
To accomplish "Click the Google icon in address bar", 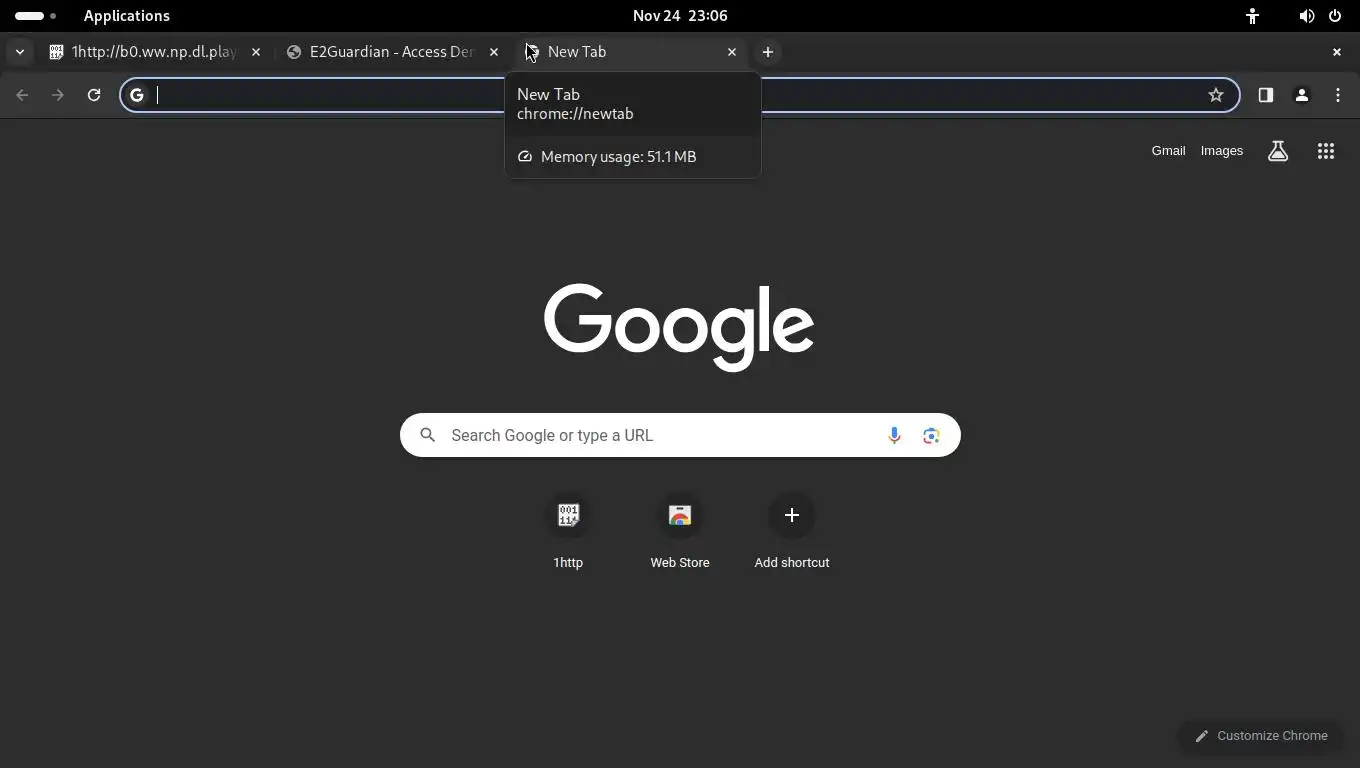I will 137,95.
